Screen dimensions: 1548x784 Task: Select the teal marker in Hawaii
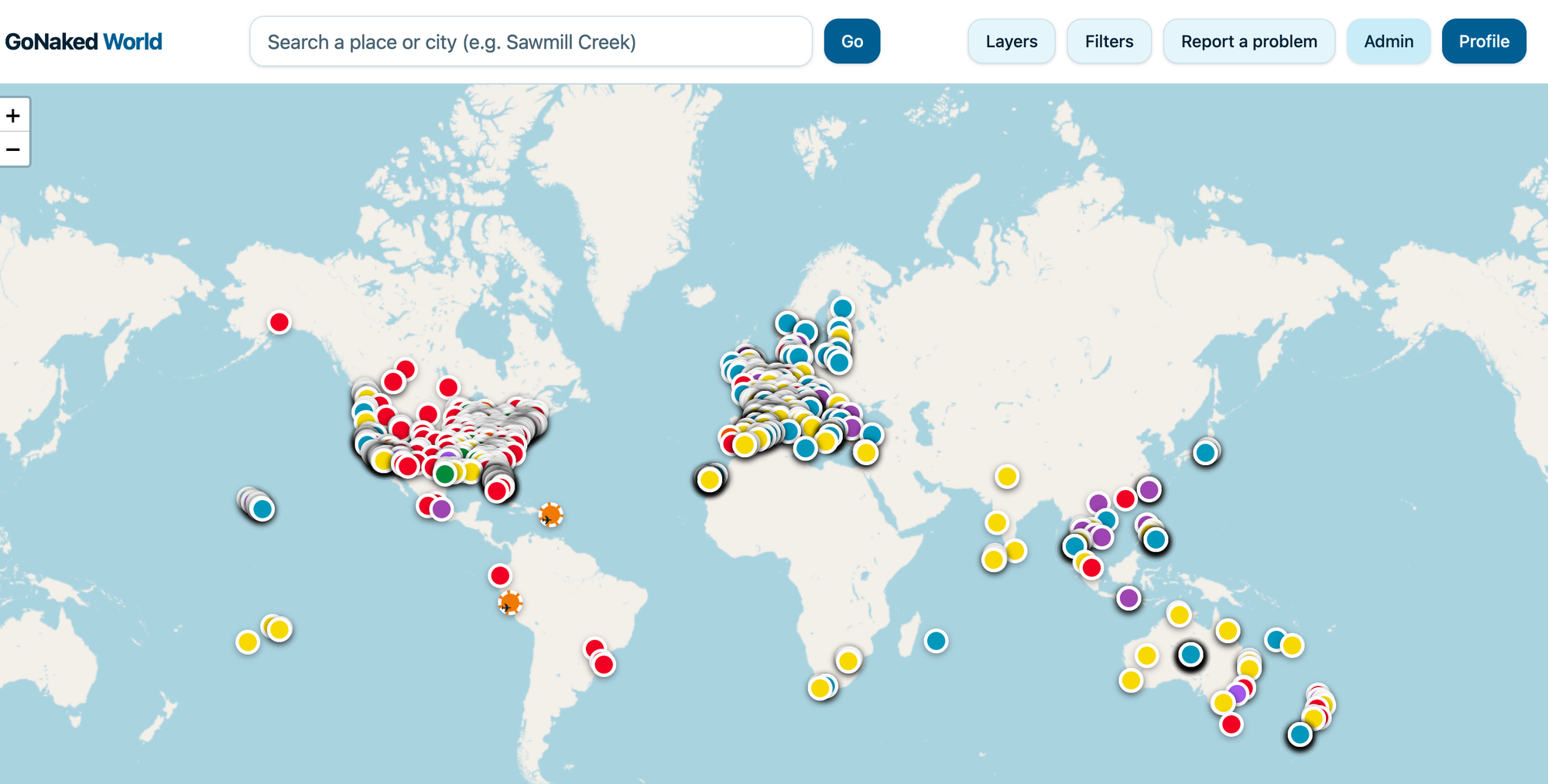262,509
